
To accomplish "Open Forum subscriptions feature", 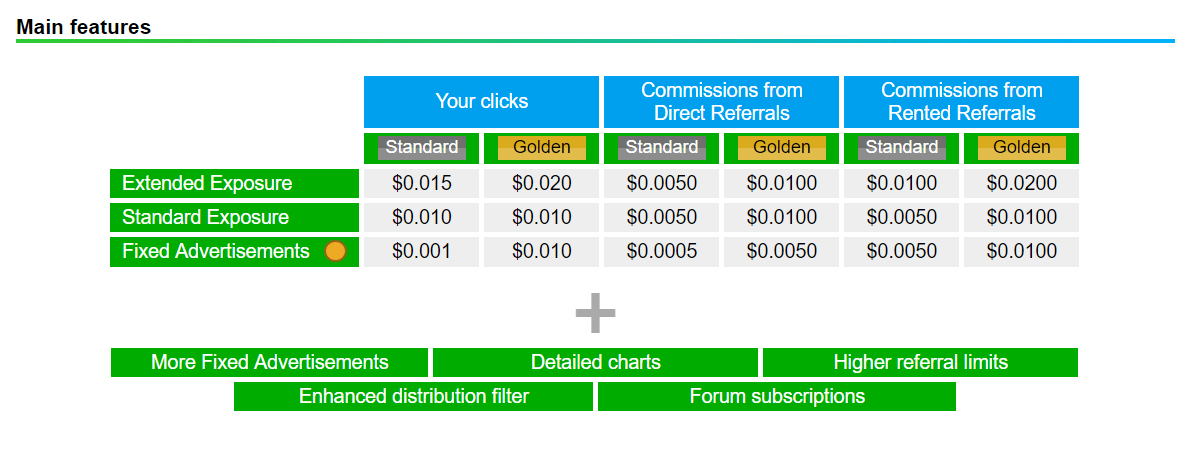I will coord(777,397).
